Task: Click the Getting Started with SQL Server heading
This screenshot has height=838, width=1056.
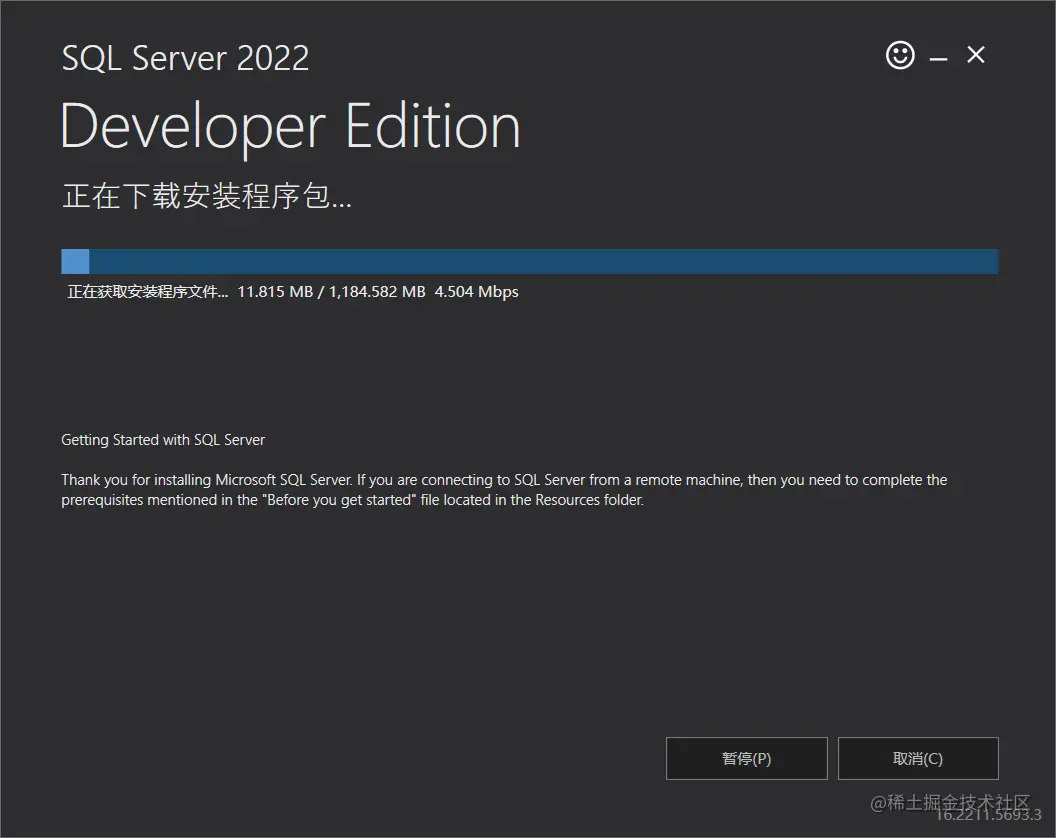Action: tap(163, 440)
